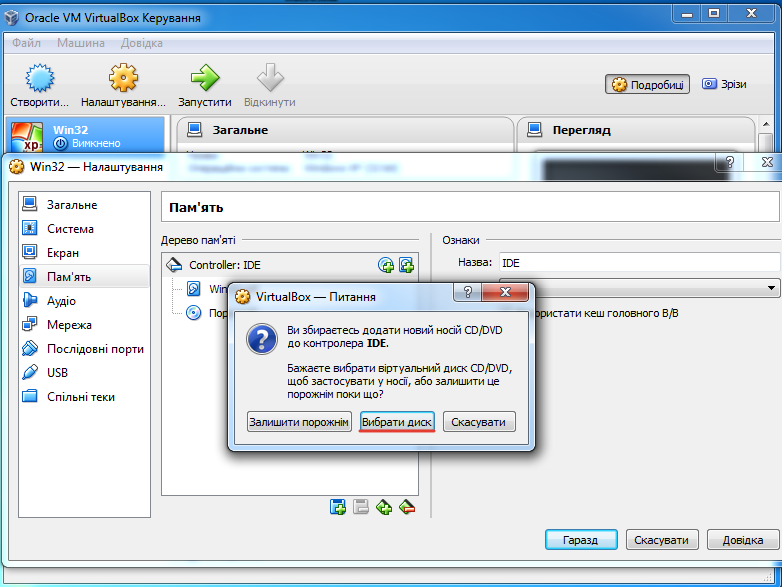
Task: Click Скасувати in the Питання dialog
Action: click(x=479, y=422)
